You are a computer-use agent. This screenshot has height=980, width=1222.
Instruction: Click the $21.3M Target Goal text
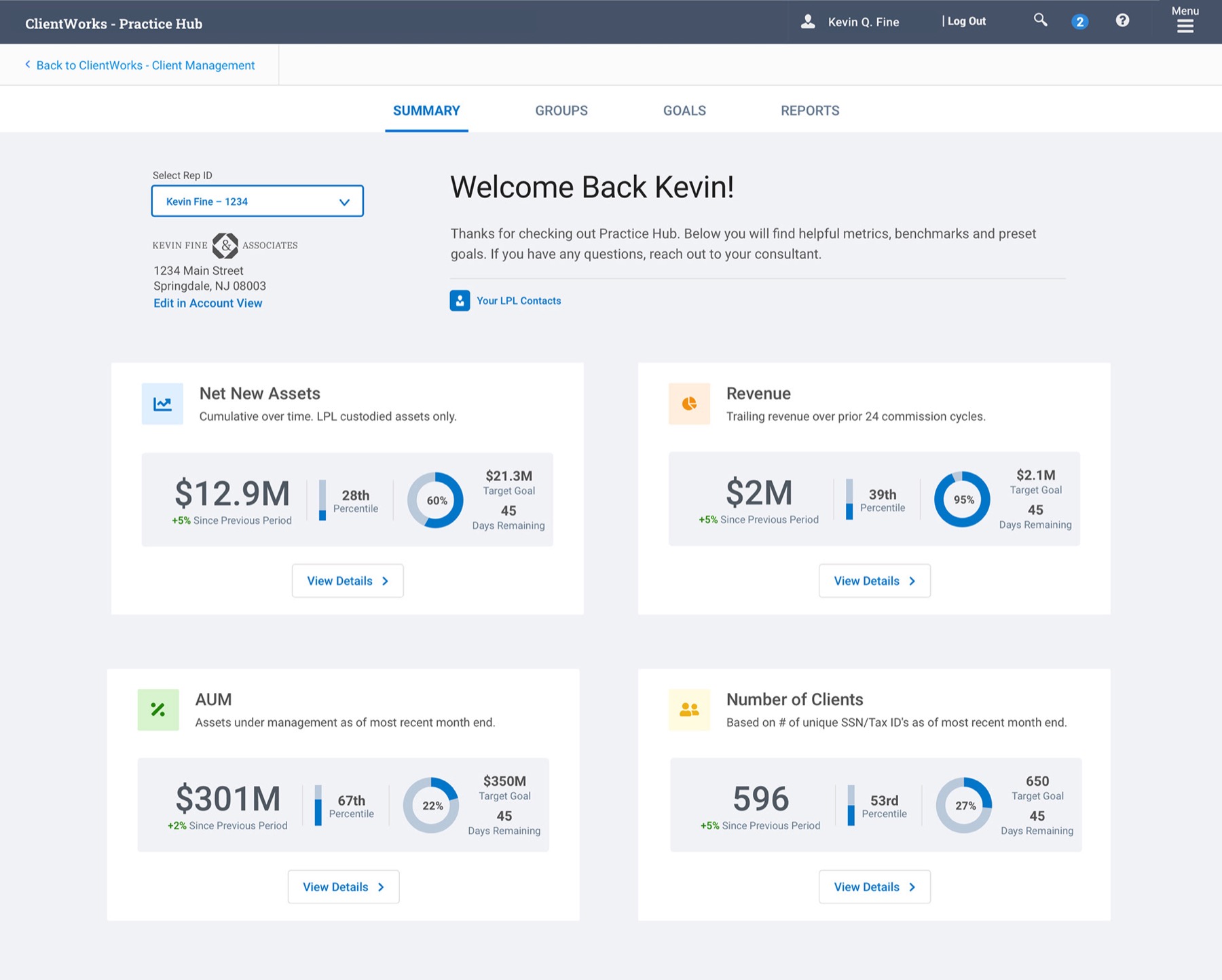click(509, 483)
